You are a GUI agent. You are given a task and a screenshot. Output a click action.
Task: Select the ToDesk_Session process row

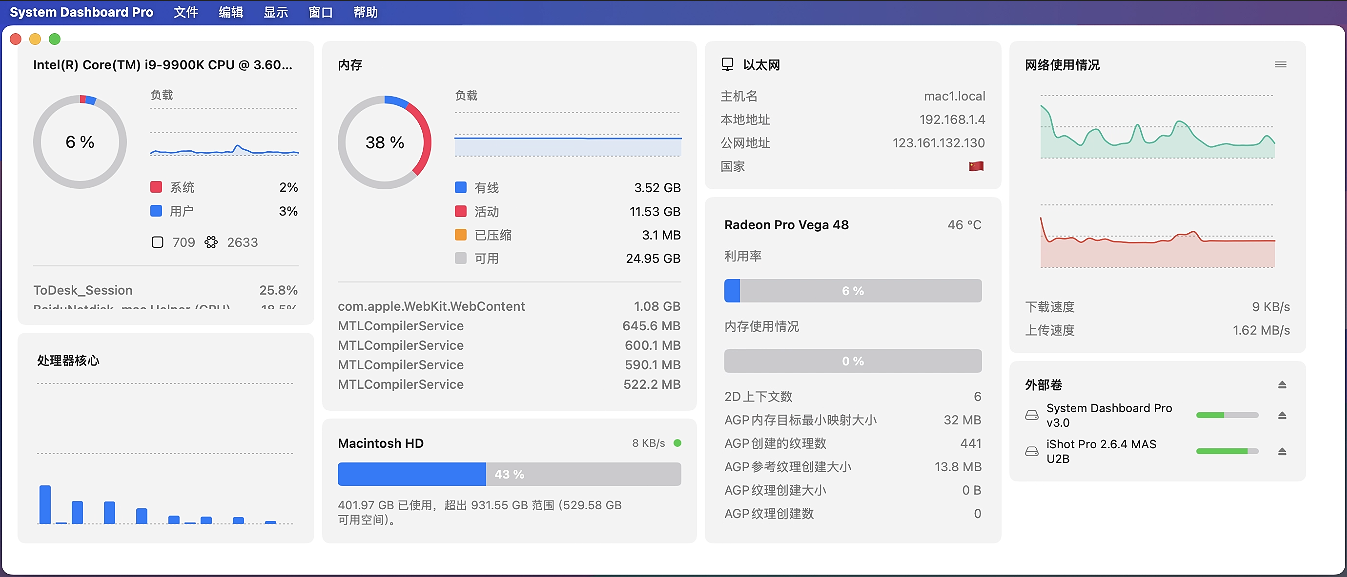coord(165,290)
